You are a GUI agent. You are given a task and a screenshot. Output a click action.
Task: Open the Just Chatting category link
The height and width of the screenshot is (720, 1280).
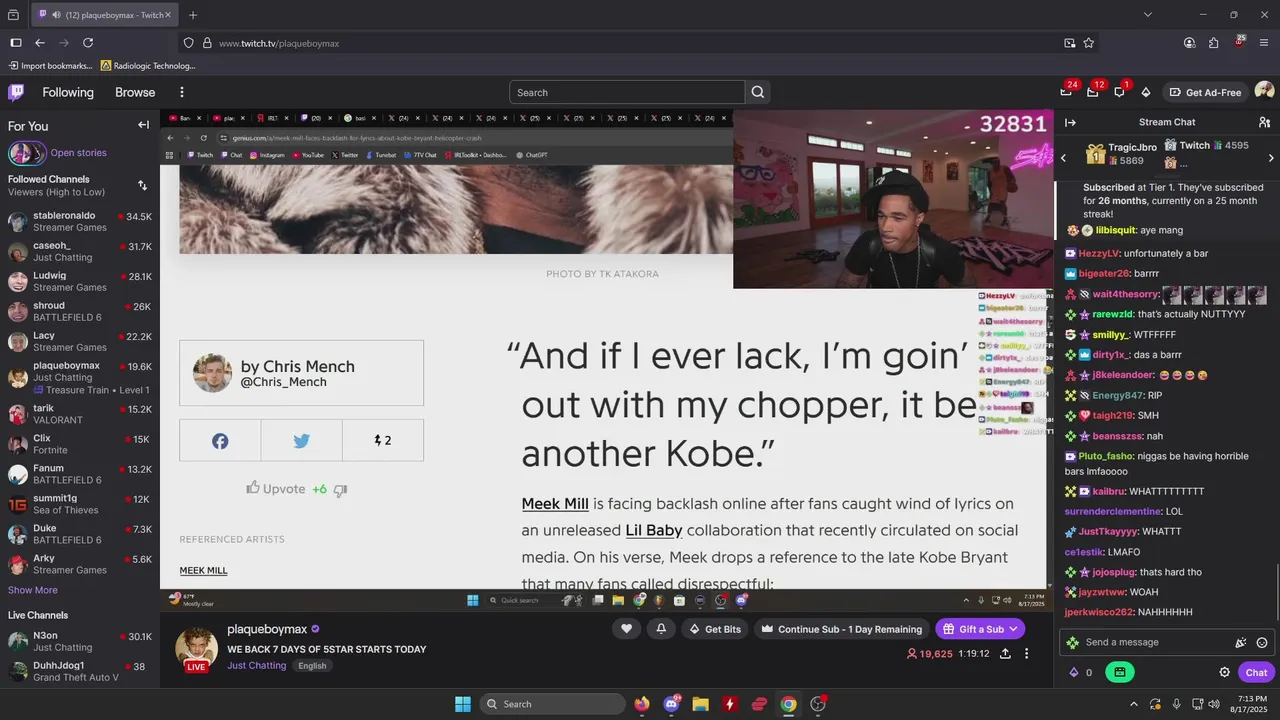(x=257, y=666)
